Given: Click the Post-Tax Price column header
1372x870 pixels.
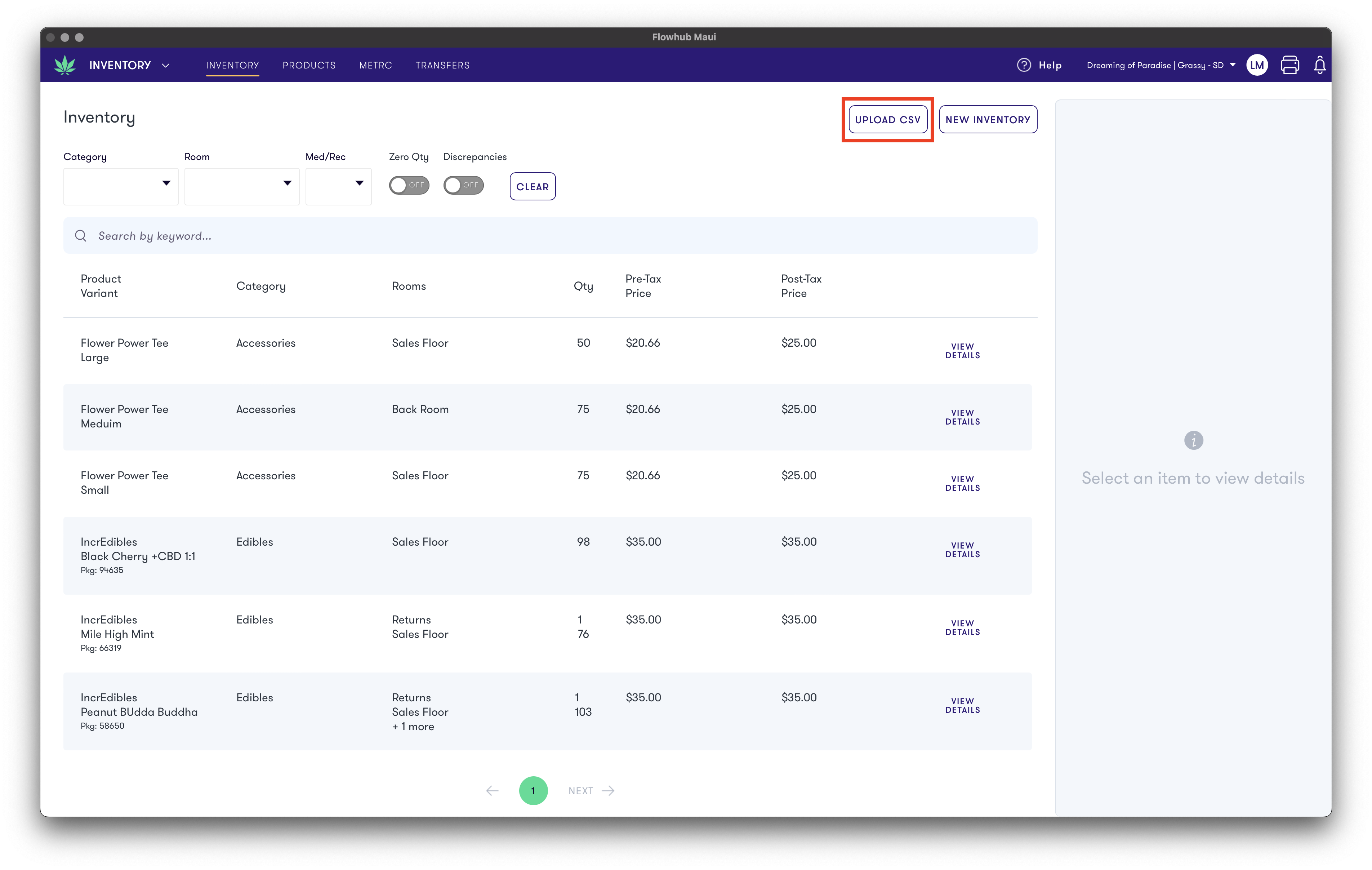Looking at the screenshot, I should point(801,286).
